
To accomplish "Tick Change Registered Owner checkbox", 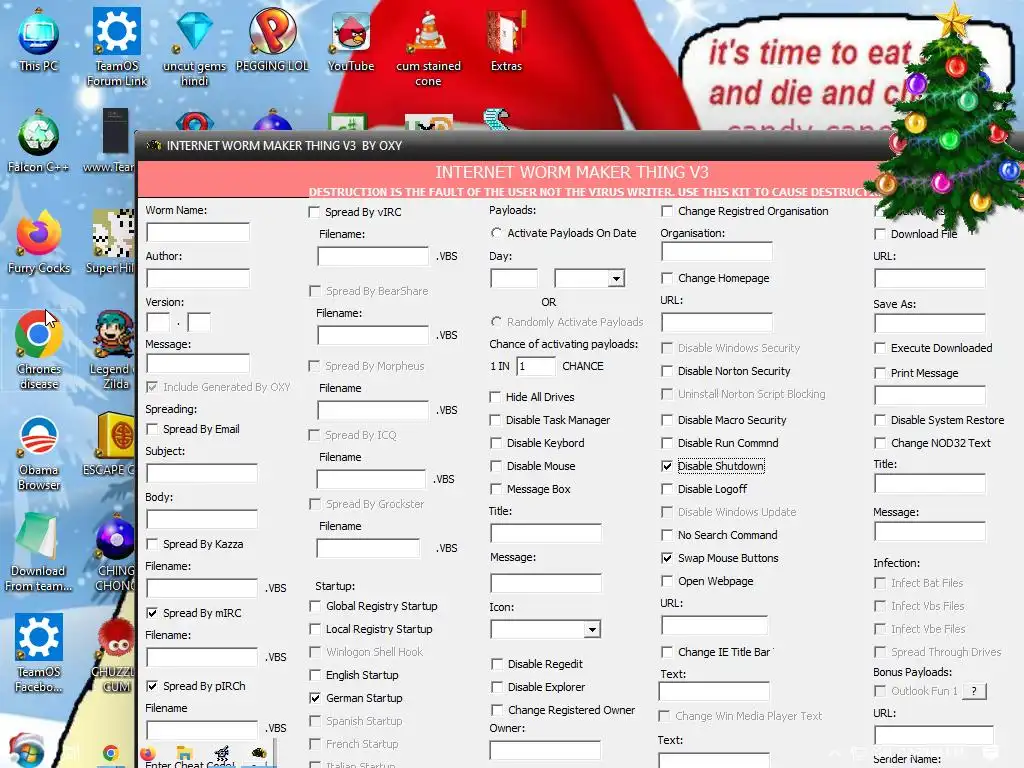I will click(497, 710).
